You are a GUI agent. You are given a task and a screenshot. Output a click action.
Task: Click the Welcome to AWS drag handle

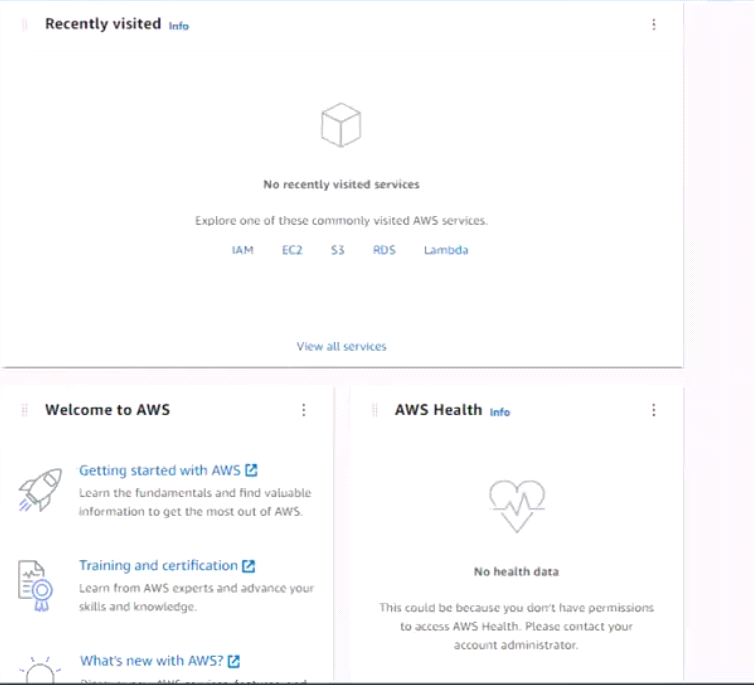[24, 410]
